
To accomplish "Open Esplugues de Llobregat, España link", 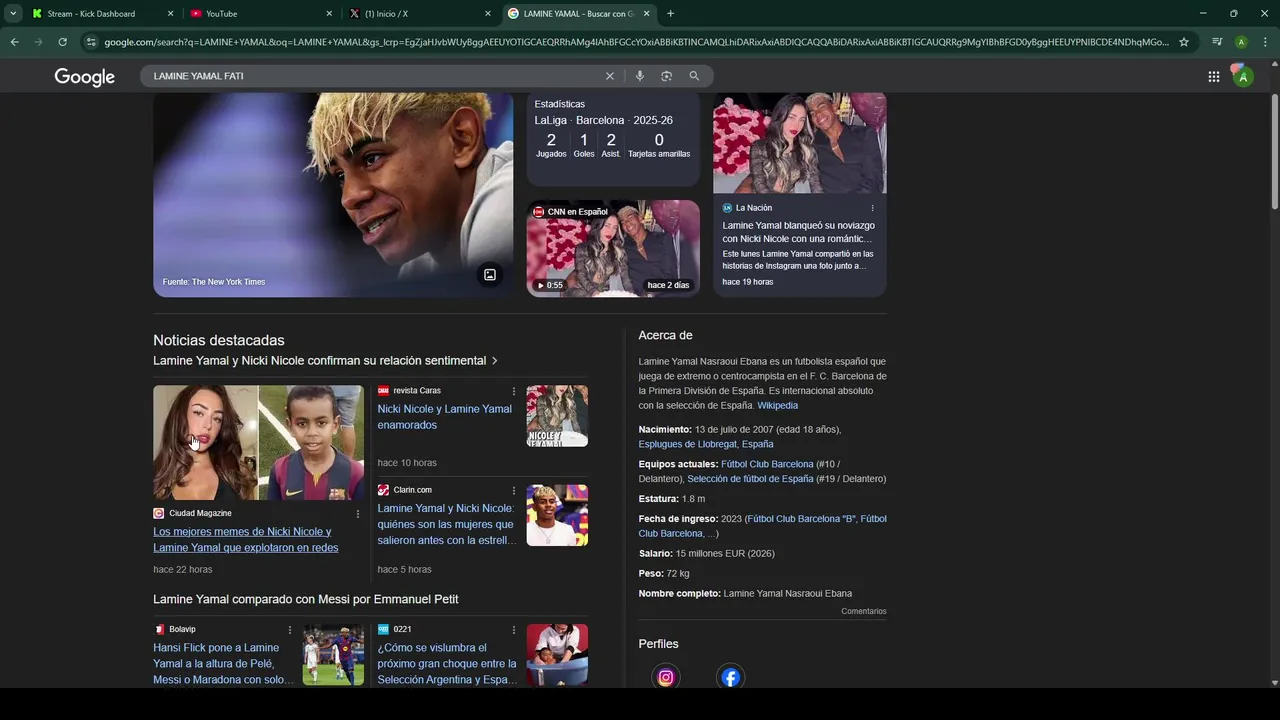I will click(706, 444).
